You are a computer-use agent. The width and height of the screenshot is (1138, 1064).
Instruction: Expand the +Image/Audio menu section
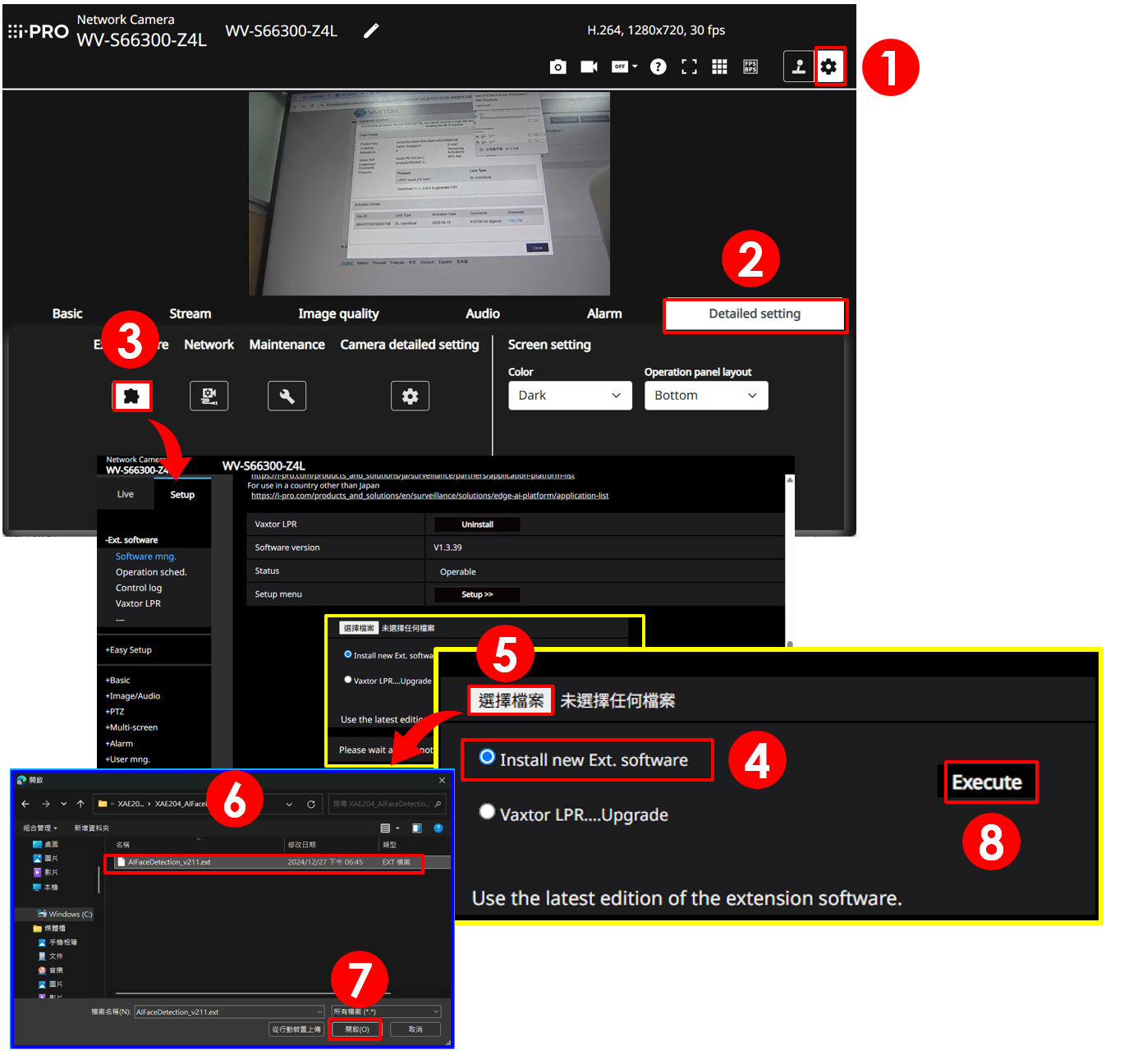[x=132, y=695]
